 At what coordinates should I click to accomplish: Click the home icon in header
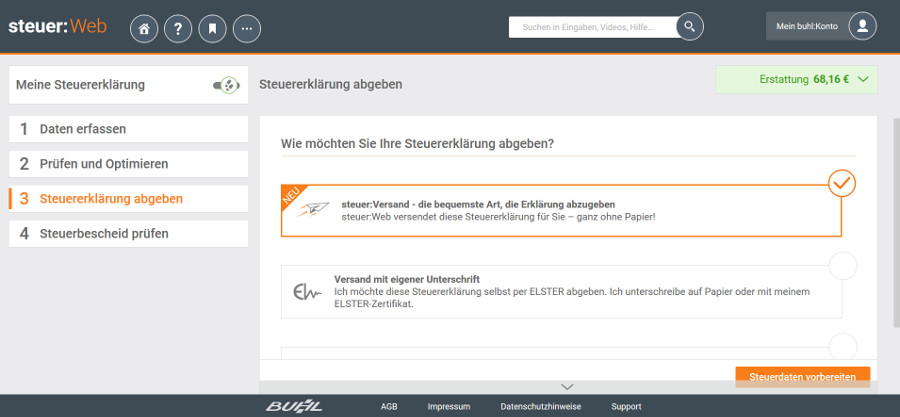[144, 29]
